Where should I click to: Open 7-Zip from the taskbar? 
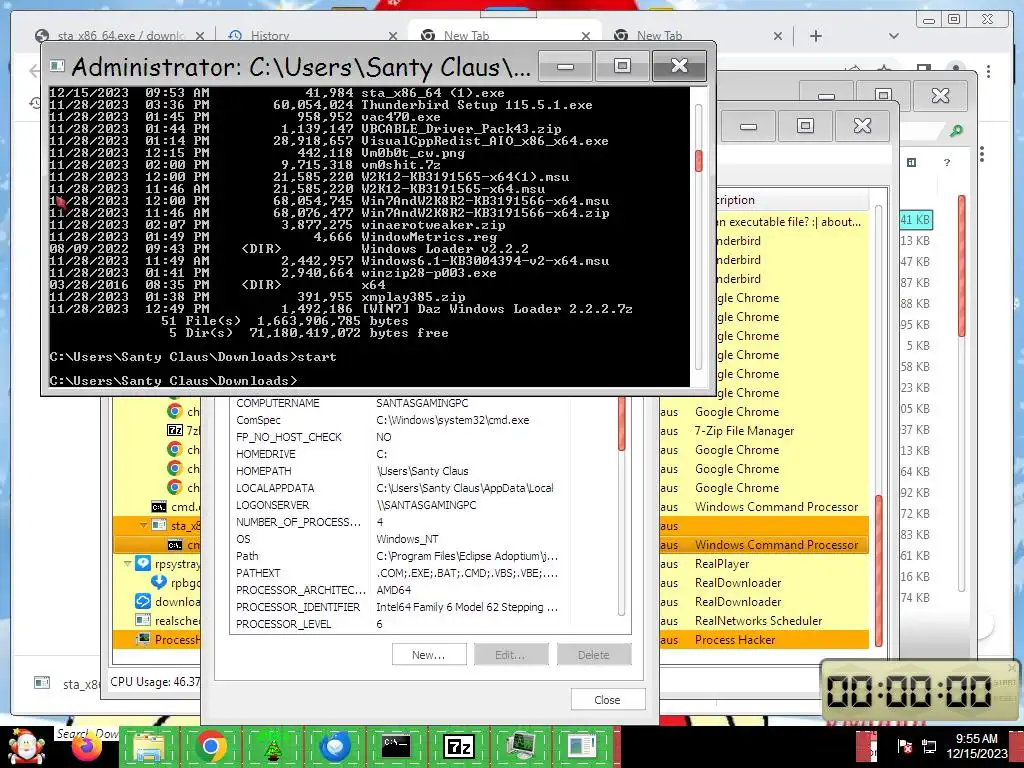tap(458, 746)
